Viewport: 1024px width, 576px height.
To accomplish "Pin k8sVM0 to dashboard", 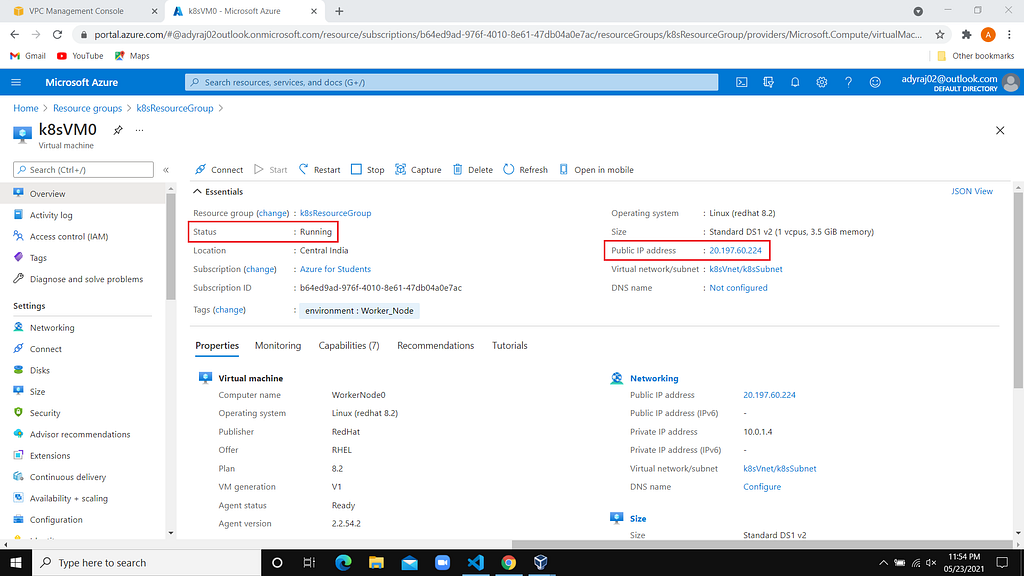I will (118, 130).
